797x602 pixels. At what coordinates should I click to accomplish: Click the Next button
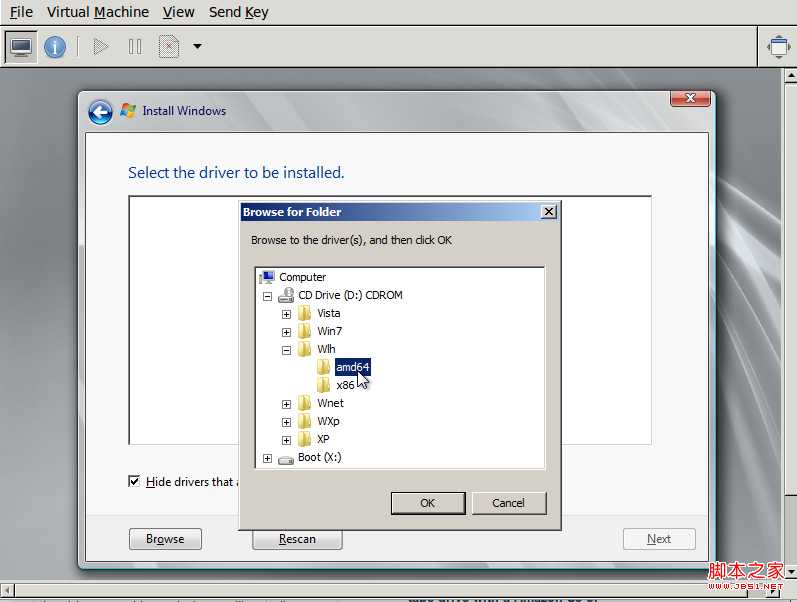(x=659, y=539)
